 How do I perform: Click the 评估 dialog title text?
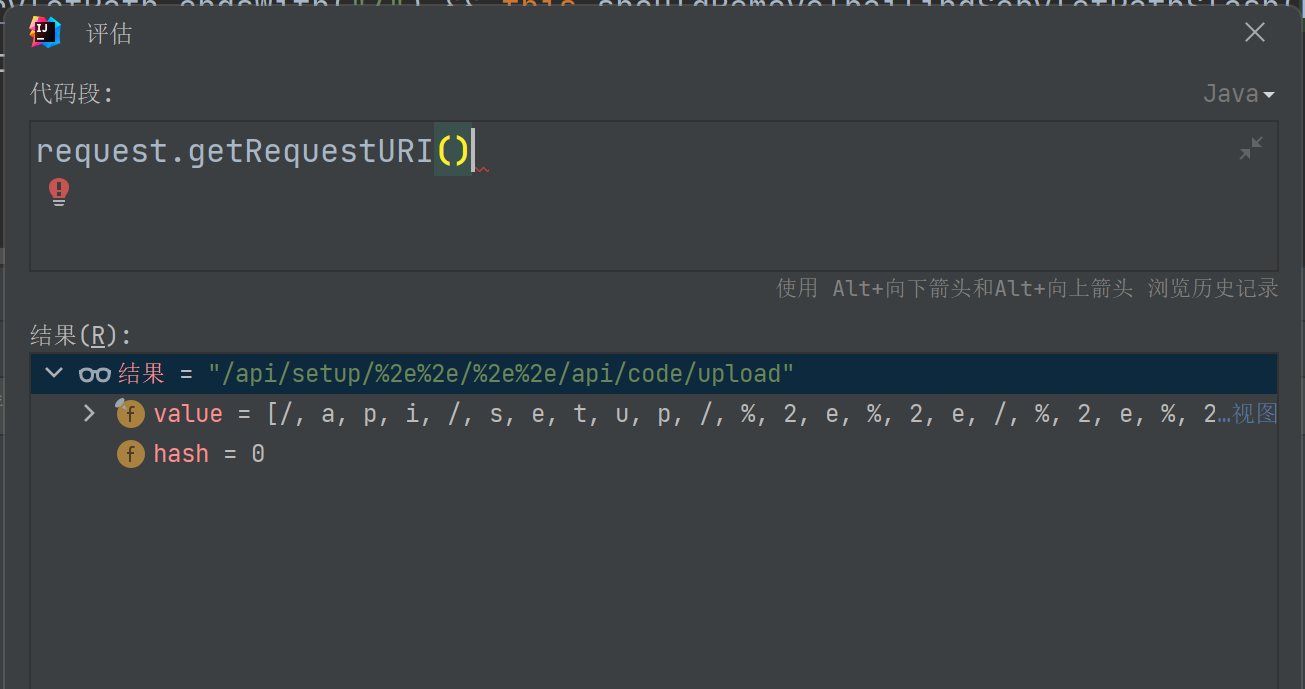click(109, 34)
